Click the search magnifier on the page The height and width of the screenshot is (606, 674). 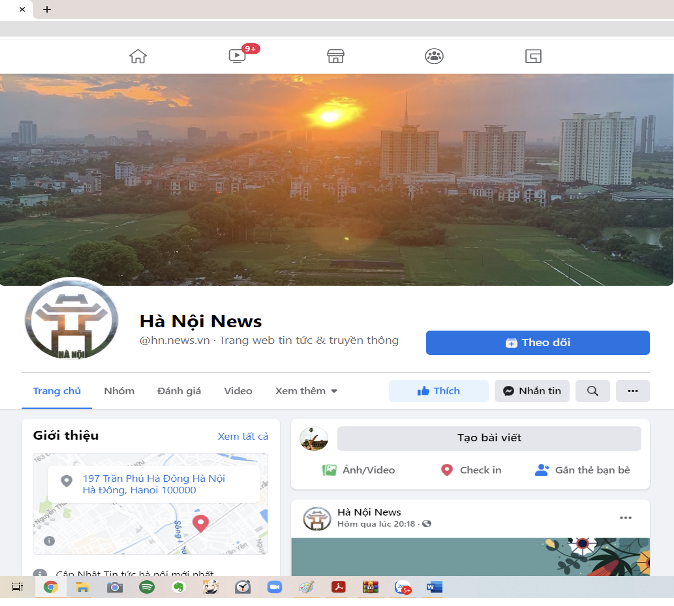click(592, 391)
